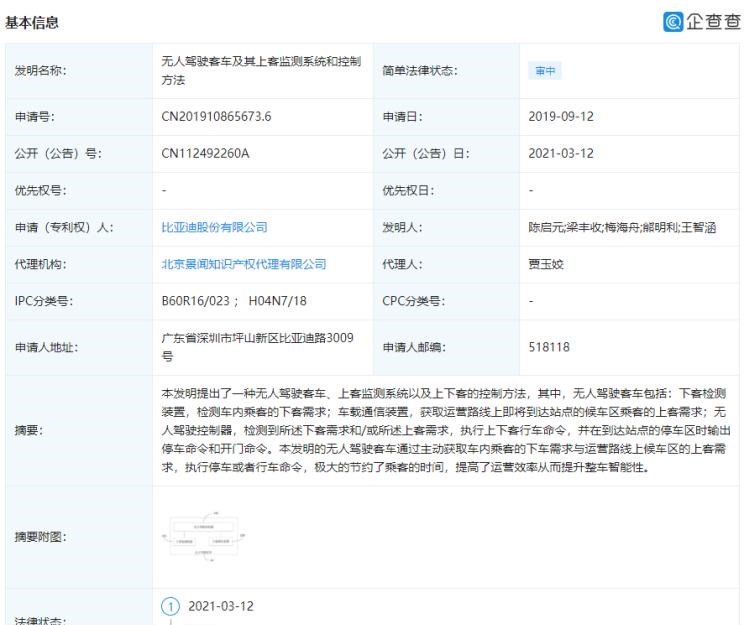The height and width of the screenshot is (625, 744).
Task: Click the CPC分类号 field label
Action: point(414,301)
